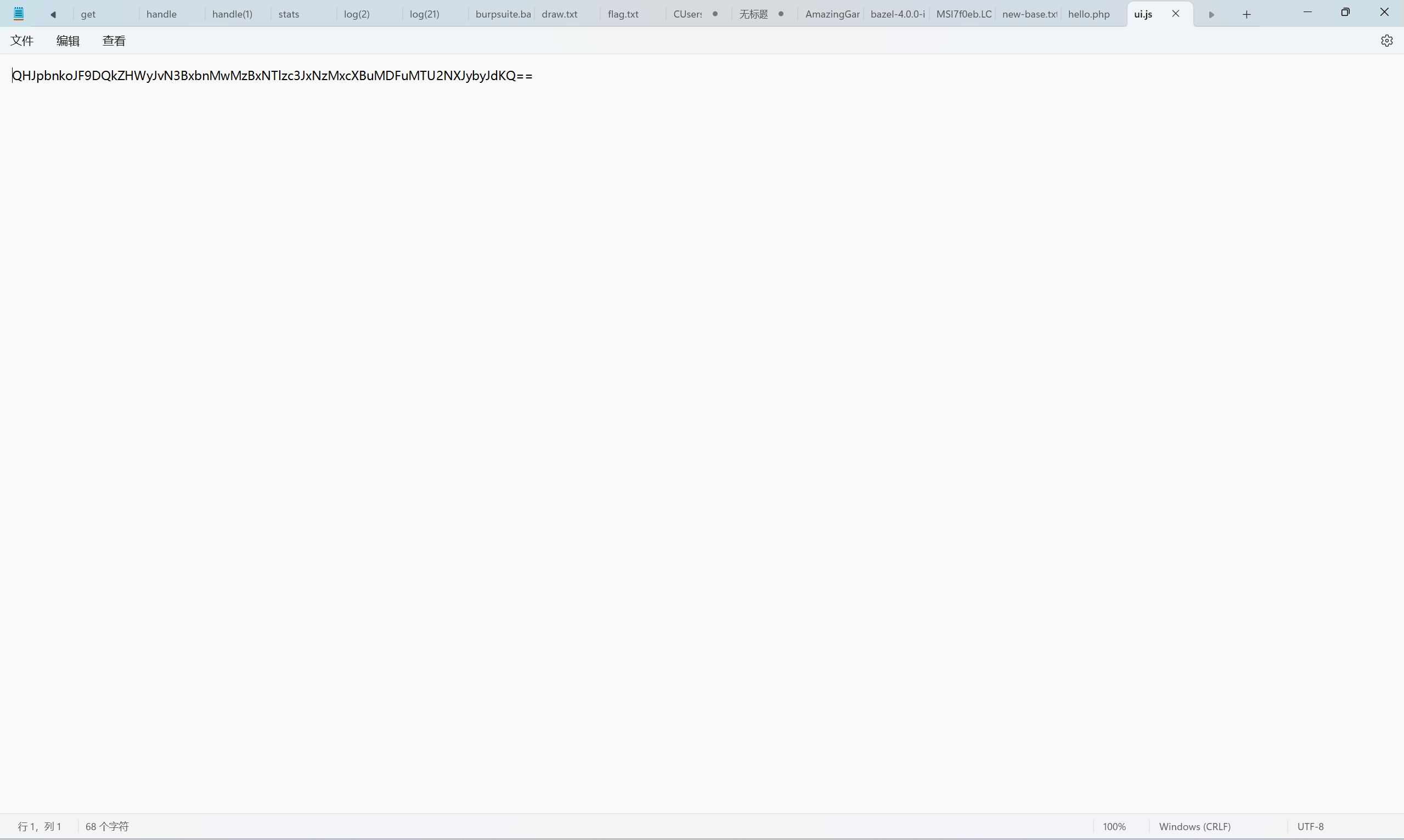The width and height of the screenshot is (1404, 840).
Task: Switch to the flag.txt tab
Action: tap(632, 14)
